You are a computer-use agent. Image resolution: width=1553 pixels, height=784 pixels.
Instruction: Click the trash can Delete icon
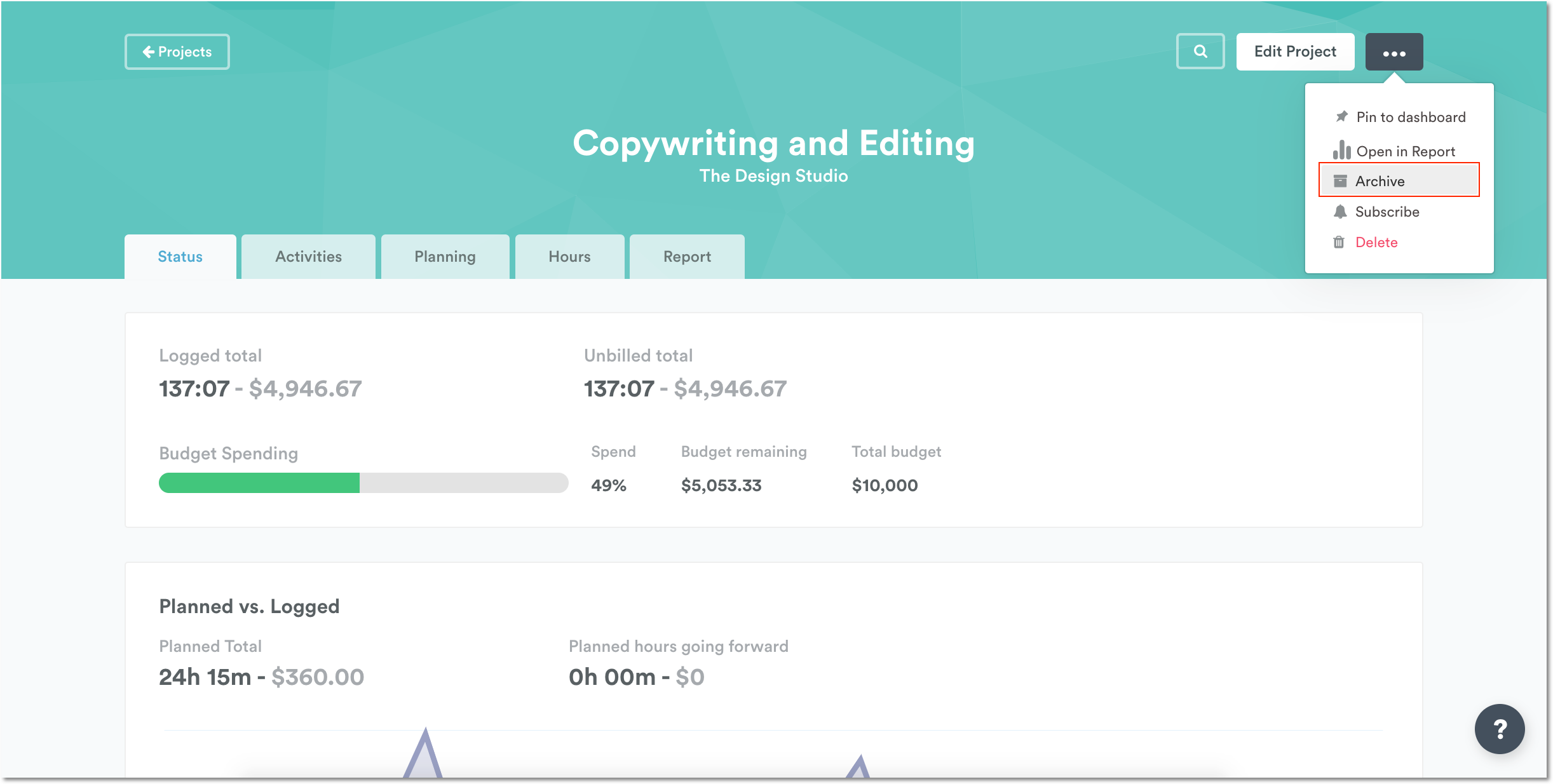(1339, 242)
